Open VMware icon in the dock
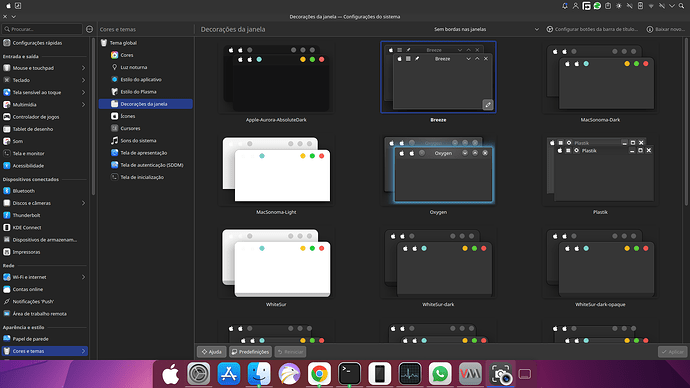Image resolution: width=690 pixels, height=388 pixels. [470, 374]
